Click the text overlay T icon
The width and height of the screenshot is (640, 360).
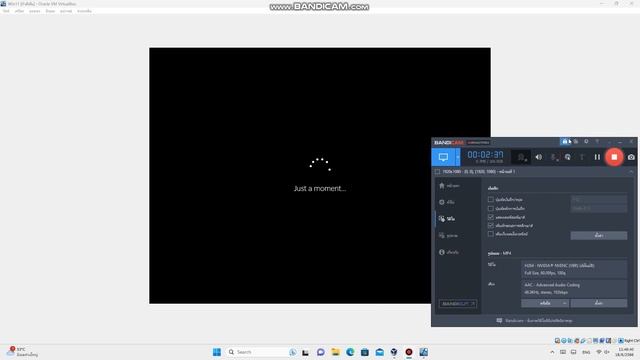582,157
